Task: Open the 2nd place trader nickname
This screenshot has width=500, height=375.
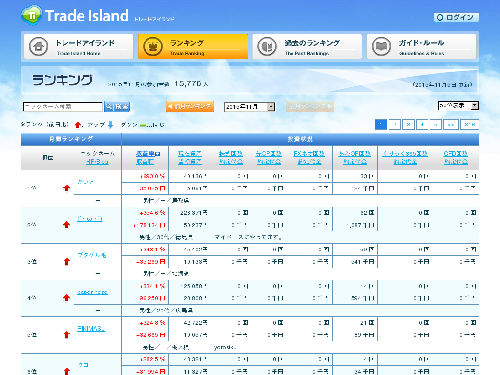Action: (x=90, y=219)
